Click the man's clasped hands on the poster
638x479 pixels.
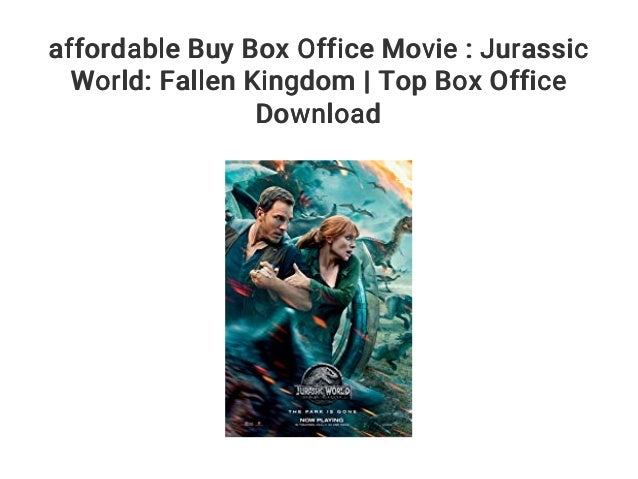[265, 275]
